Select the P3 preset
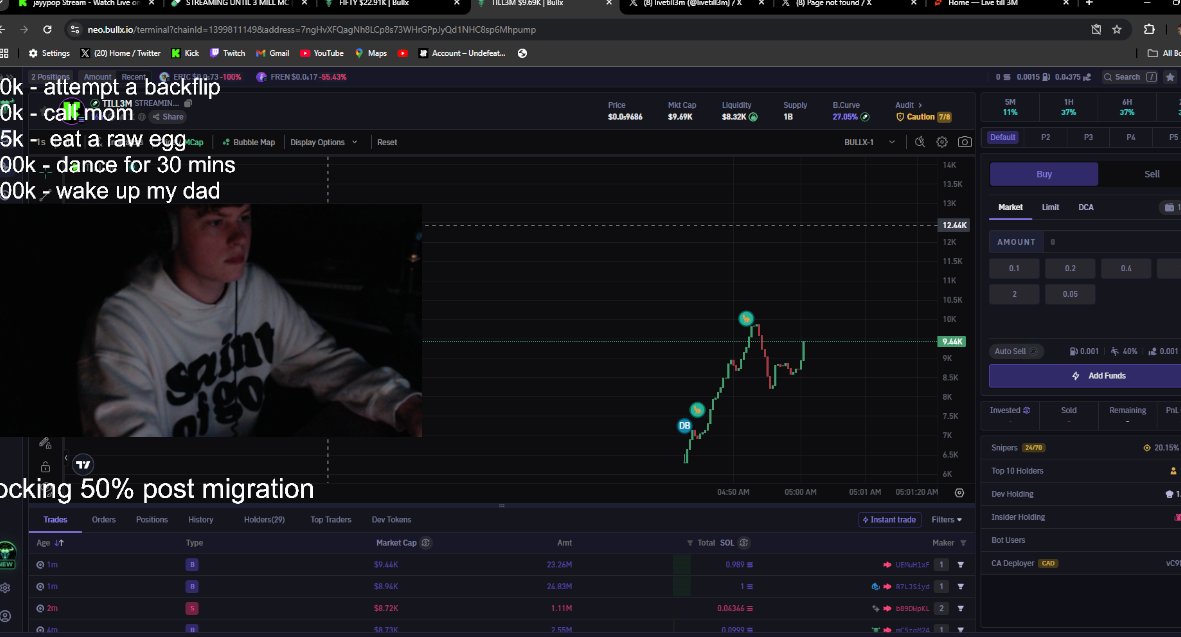Viewport: 1181px width, 637px height. click(1088, 137)
